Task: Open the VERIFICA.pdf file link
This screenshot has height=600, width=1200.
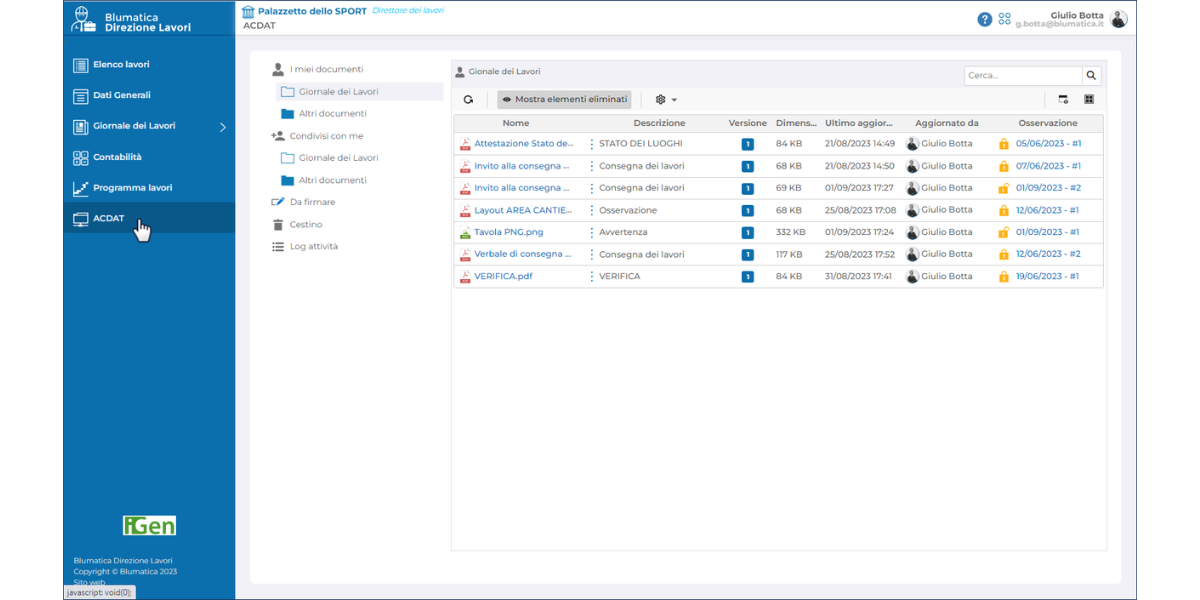Action: pyautogui.click(x=503, y=276)
